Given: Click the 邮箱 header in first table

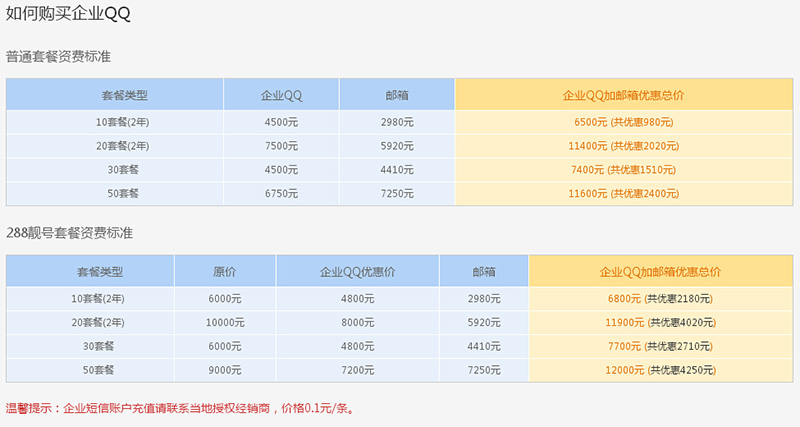Looking at the screenshot, I should (x=396, y=95).
